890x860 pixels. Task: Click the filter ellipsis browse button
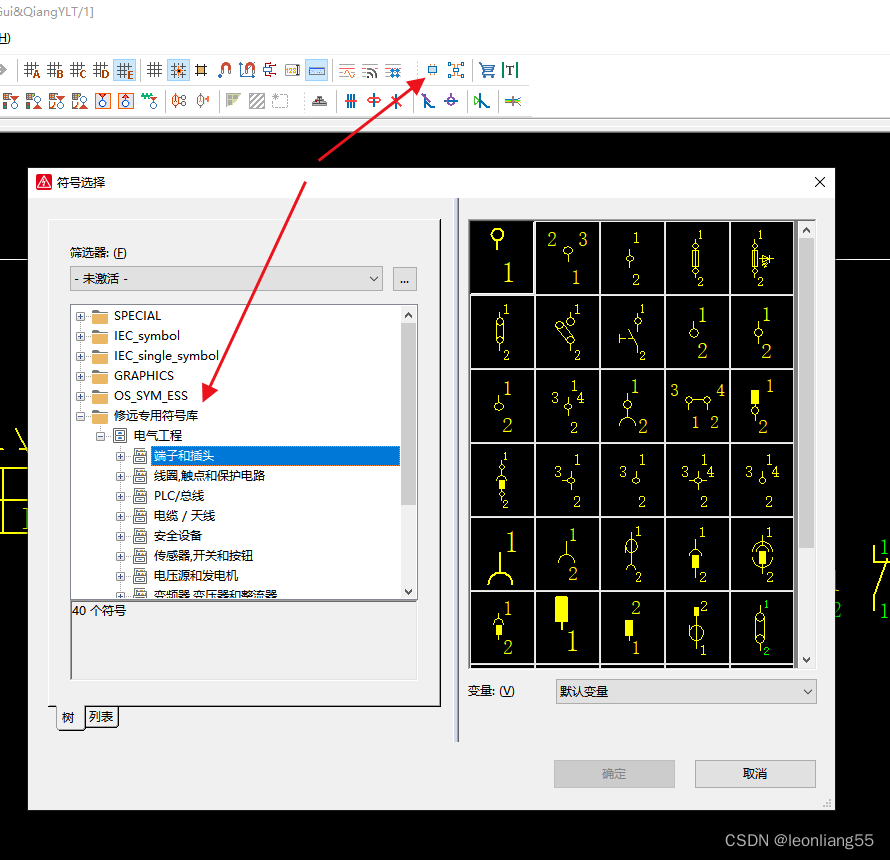coord(404,279)
